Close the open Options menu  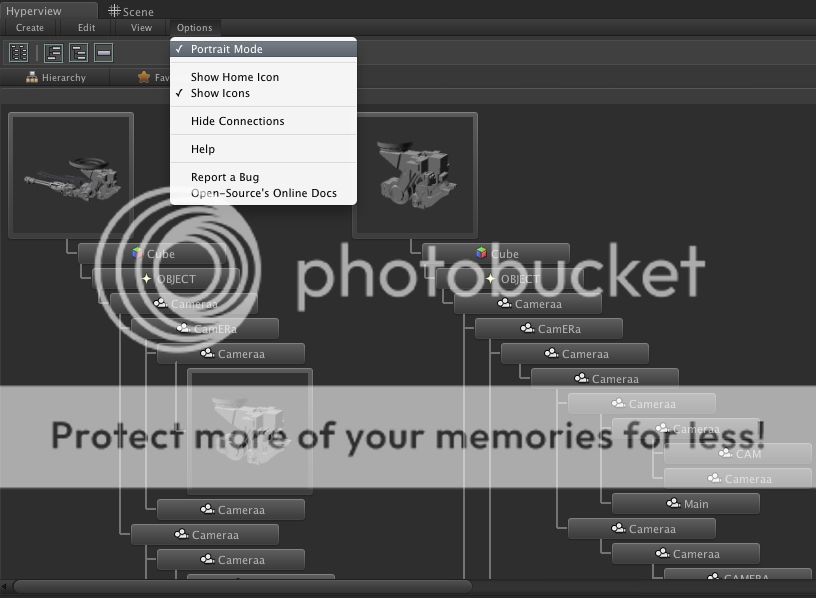pos(194,28)
